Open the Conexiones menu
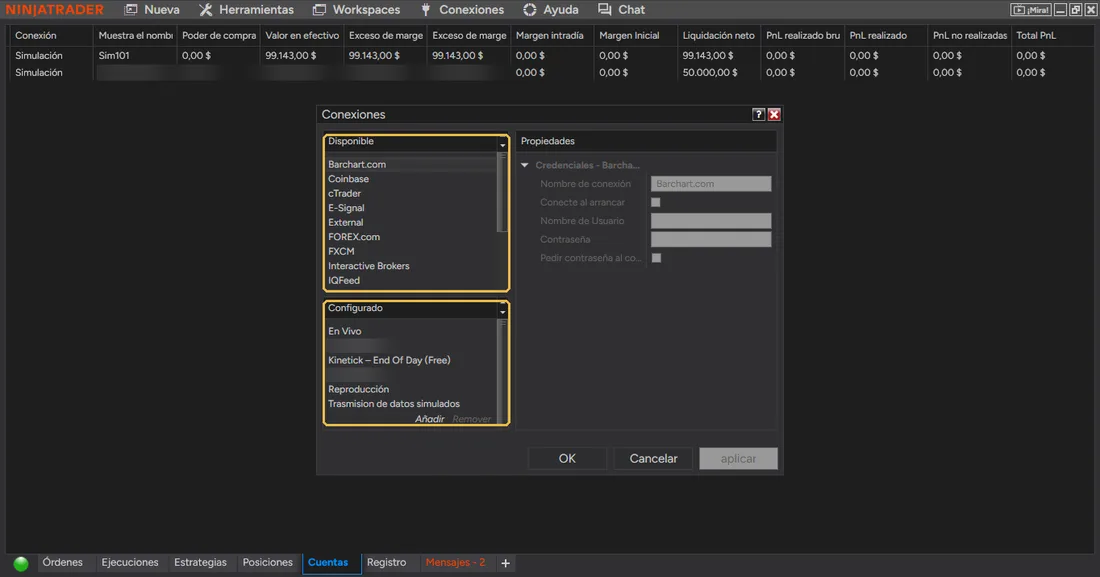 click(x=462, y=10)
